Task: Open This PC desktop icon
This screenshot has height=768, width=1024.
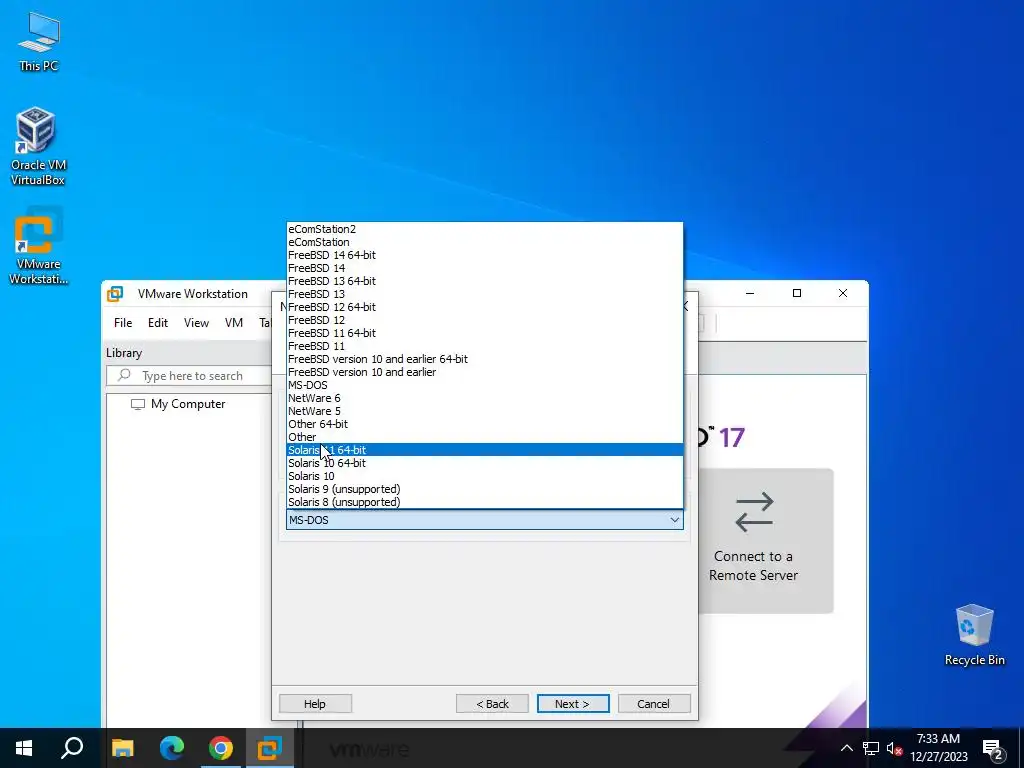Action: (39, 42)
